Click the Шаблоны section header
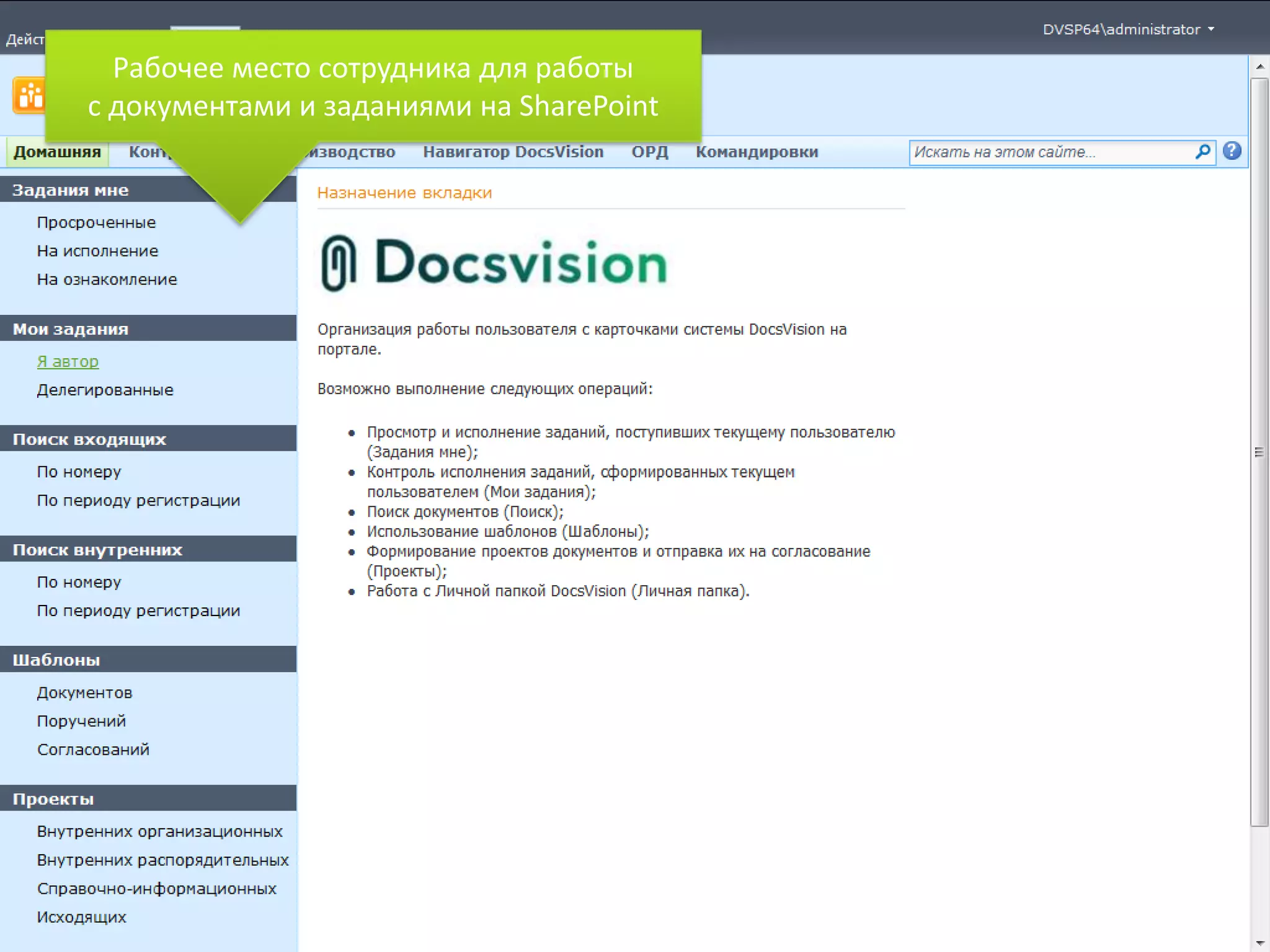This screenshot has width=1270, height=952. [x=56, y=660]
